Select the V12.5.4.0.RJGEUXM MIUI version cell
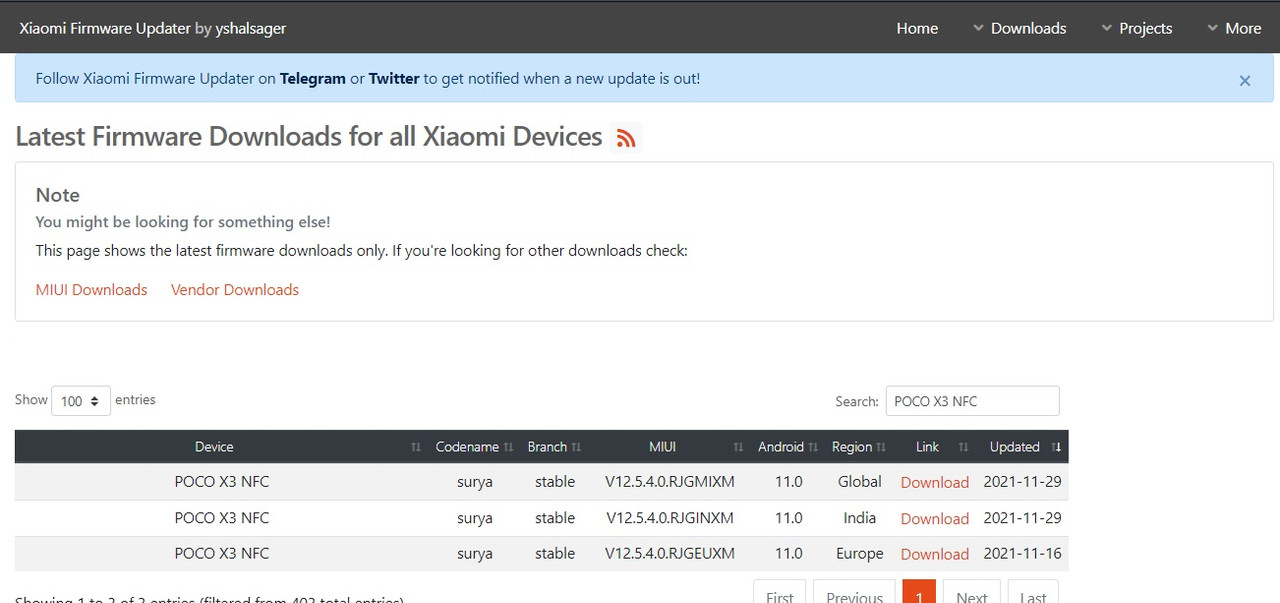The image size is (1280, 603). [670, 554]
